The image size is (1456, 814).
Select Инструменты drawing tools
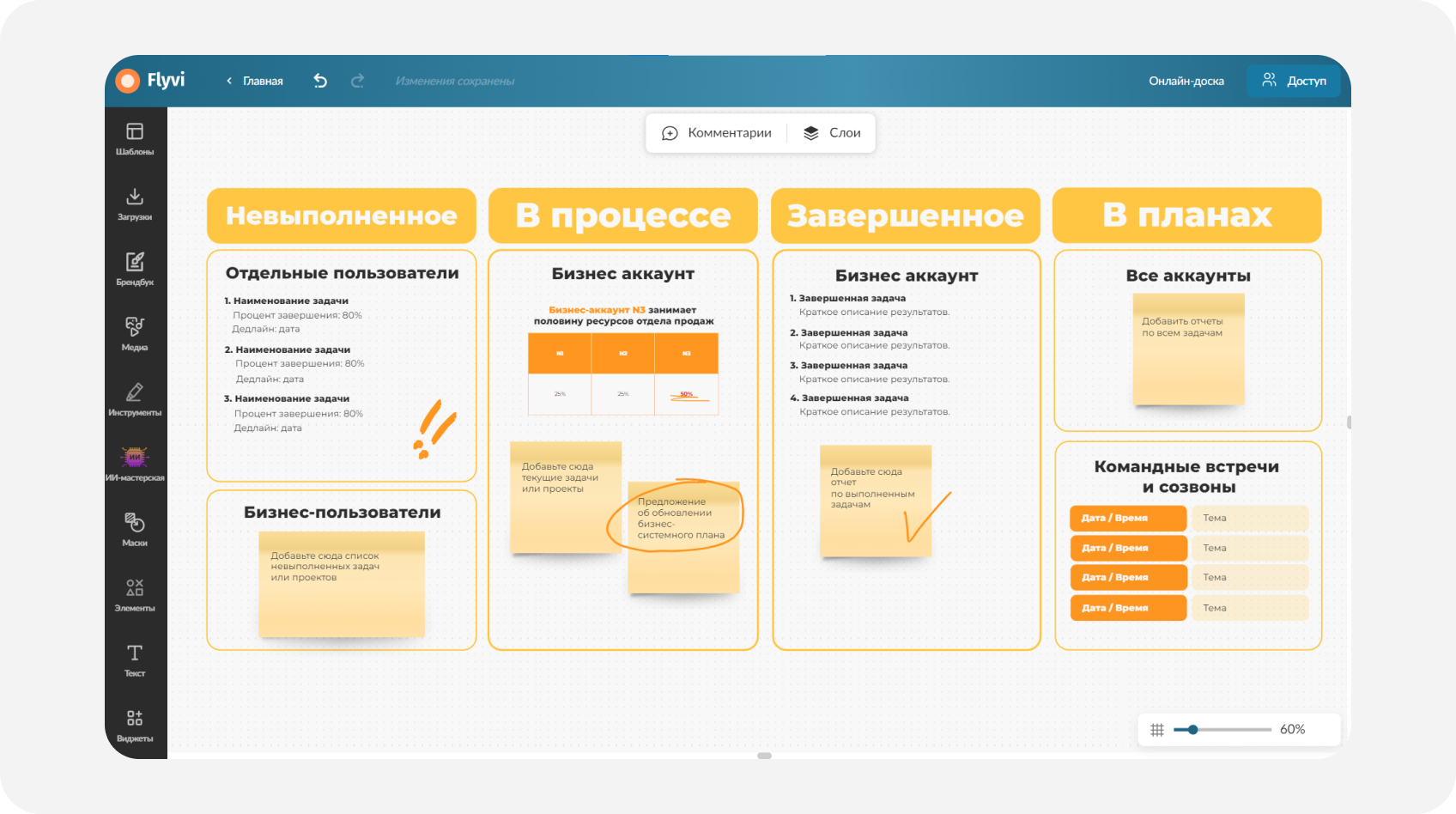tap(135, 399)
